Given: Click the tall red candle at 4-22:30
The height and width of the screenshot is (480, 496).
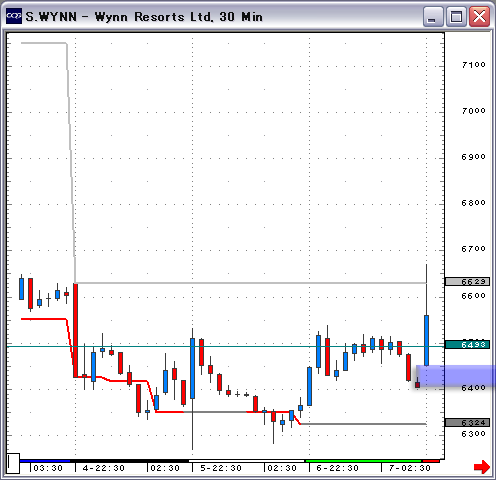Looking at the screenshot, I should click(75, 330).
